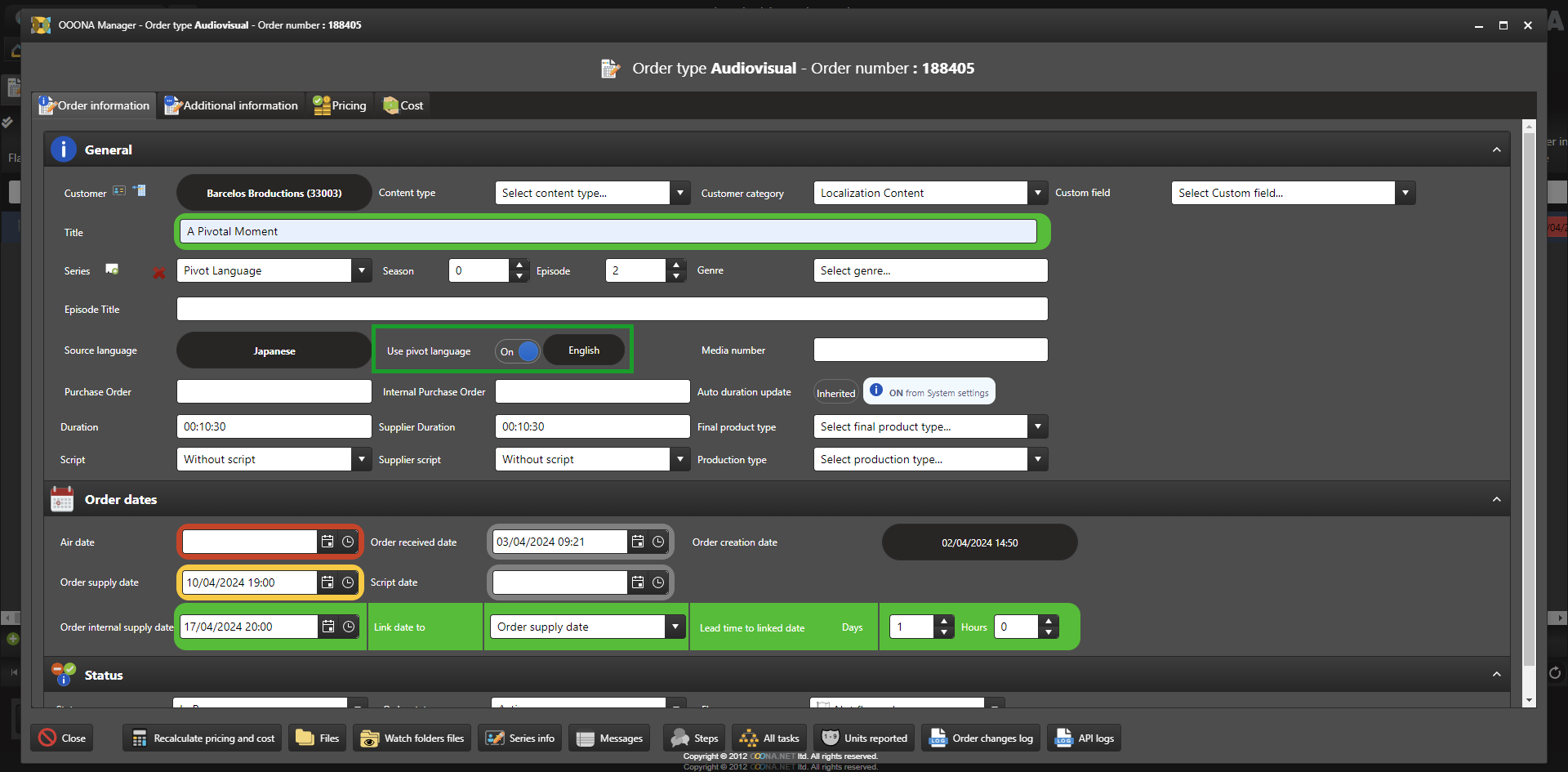Open the Content type dropdown
Screen dimensions: 1568x772
tap(679, 193)
